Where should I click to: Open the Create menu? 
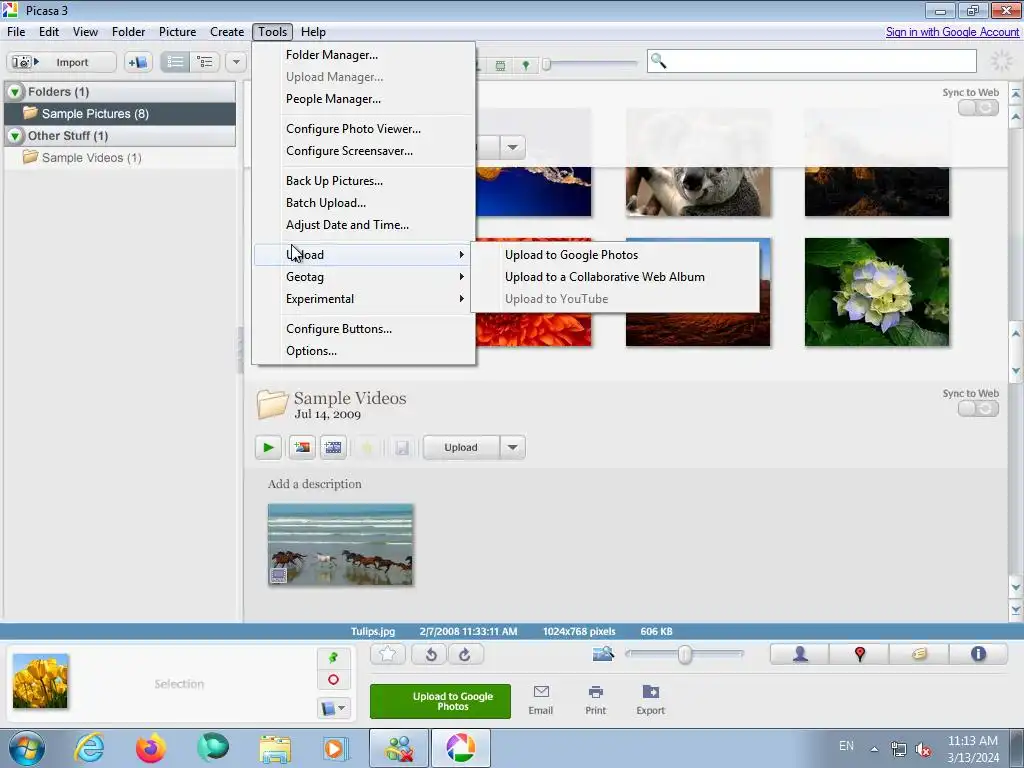pyautogui.click(x=227, y=32)
